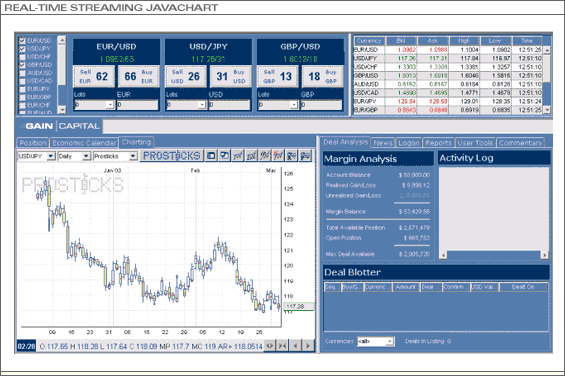Click the Buy GBP 18 button

[322, 76]
